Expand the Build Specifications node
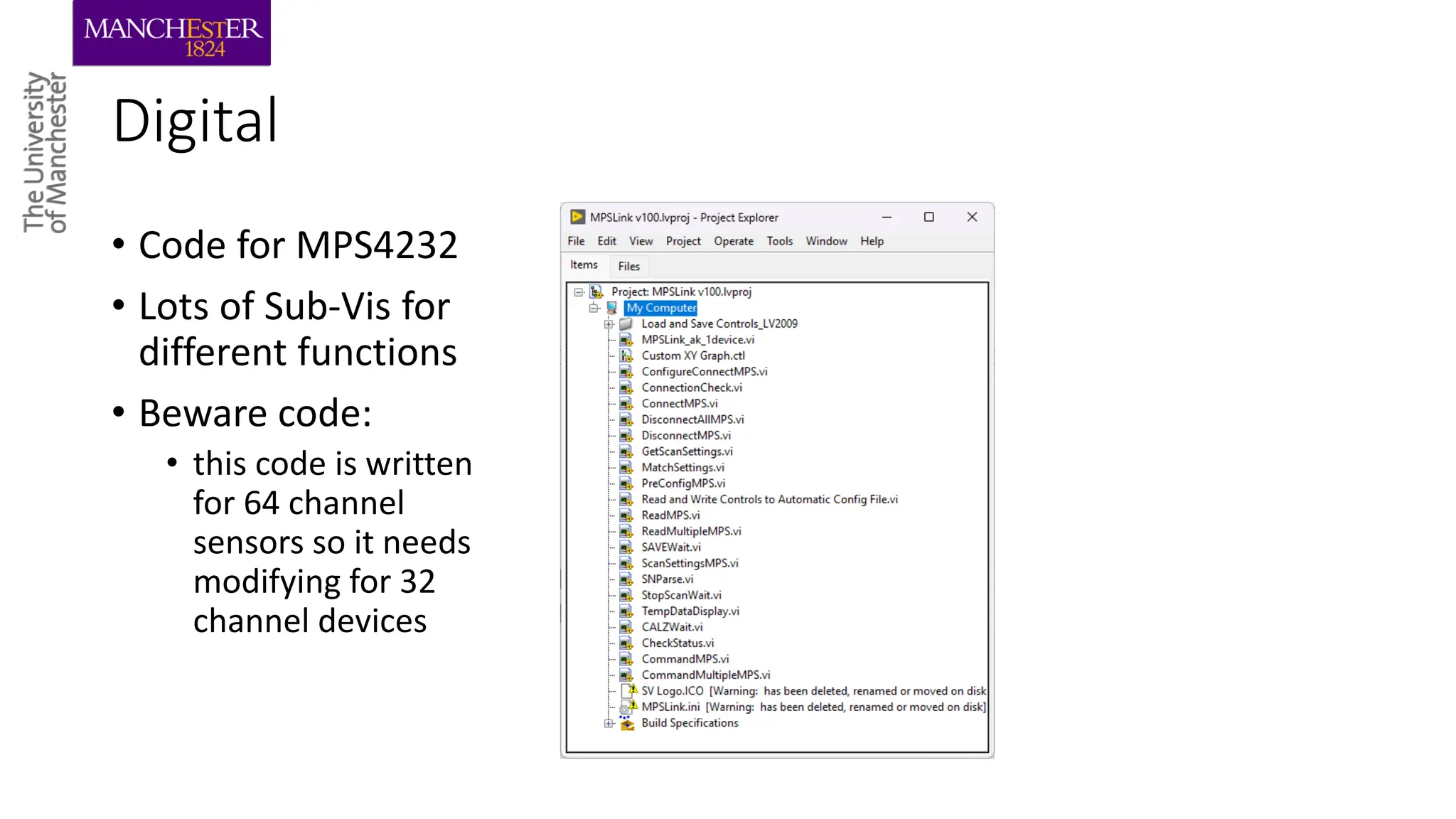The width and height of the screenshot is (1456, 819). pos(609,724)
